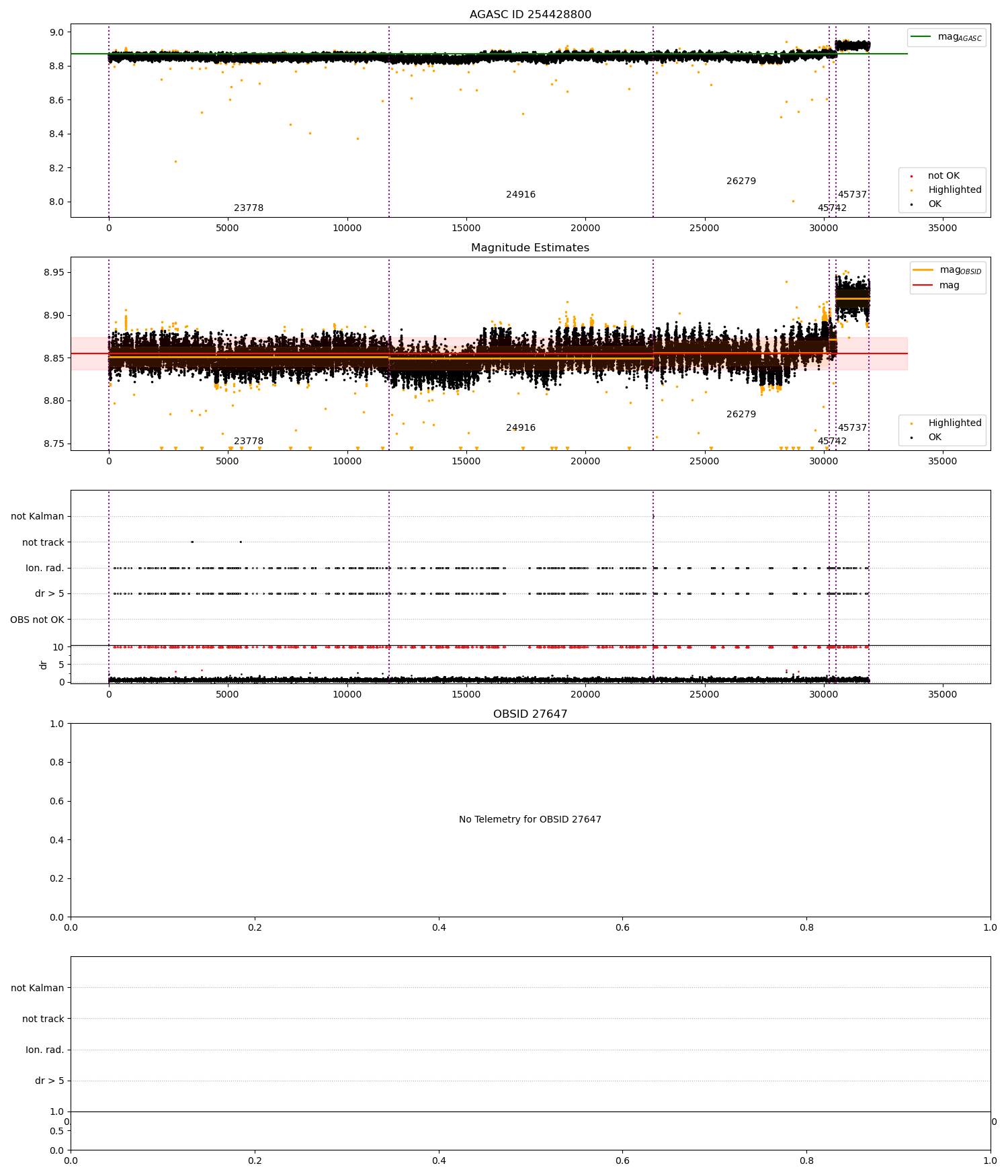Click 'dr > 5' label in bottom plot
The image size is (1008, 1176).
50,1081
